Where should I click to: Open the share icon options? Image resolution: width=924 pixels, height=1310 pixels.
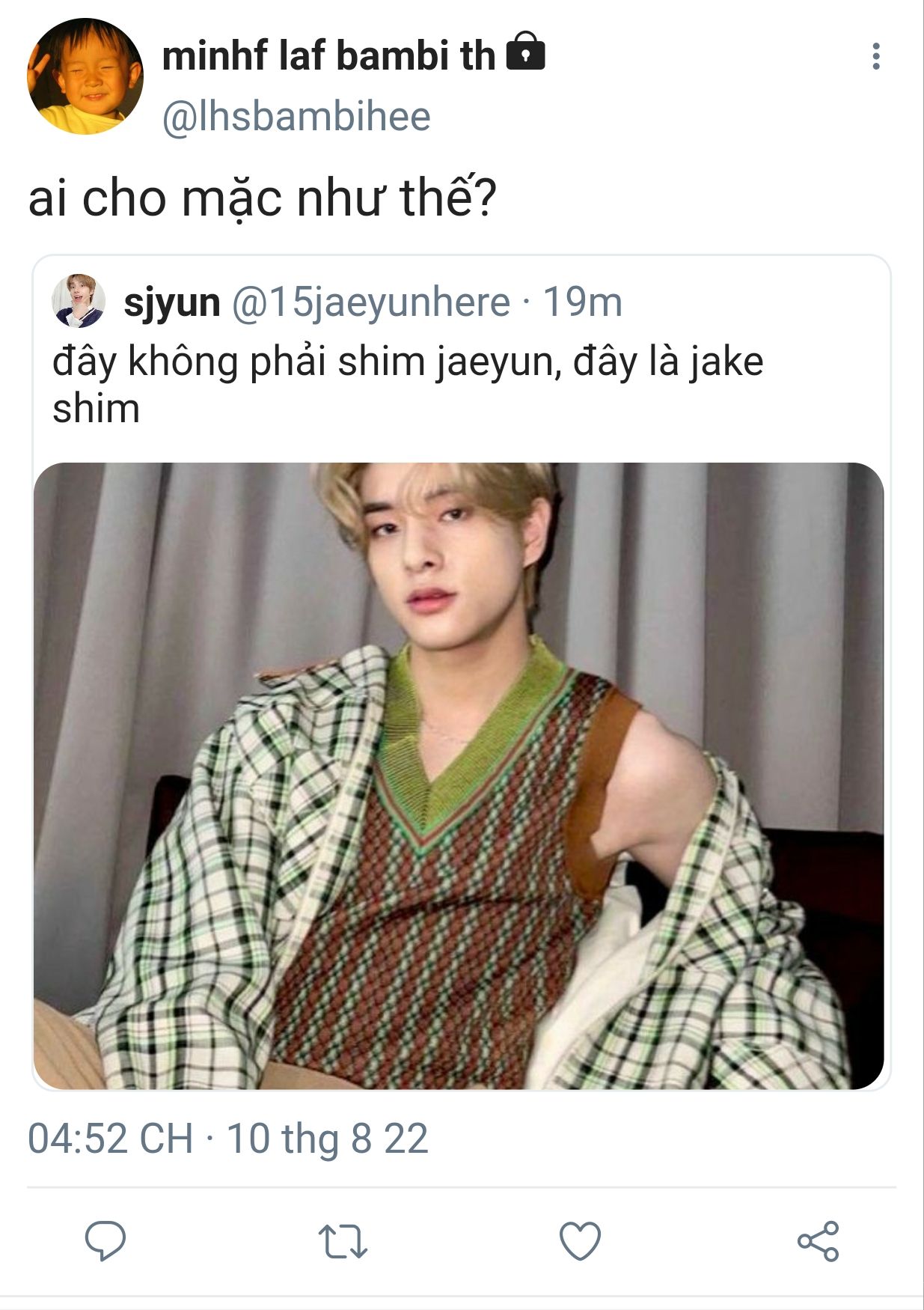818,1240
